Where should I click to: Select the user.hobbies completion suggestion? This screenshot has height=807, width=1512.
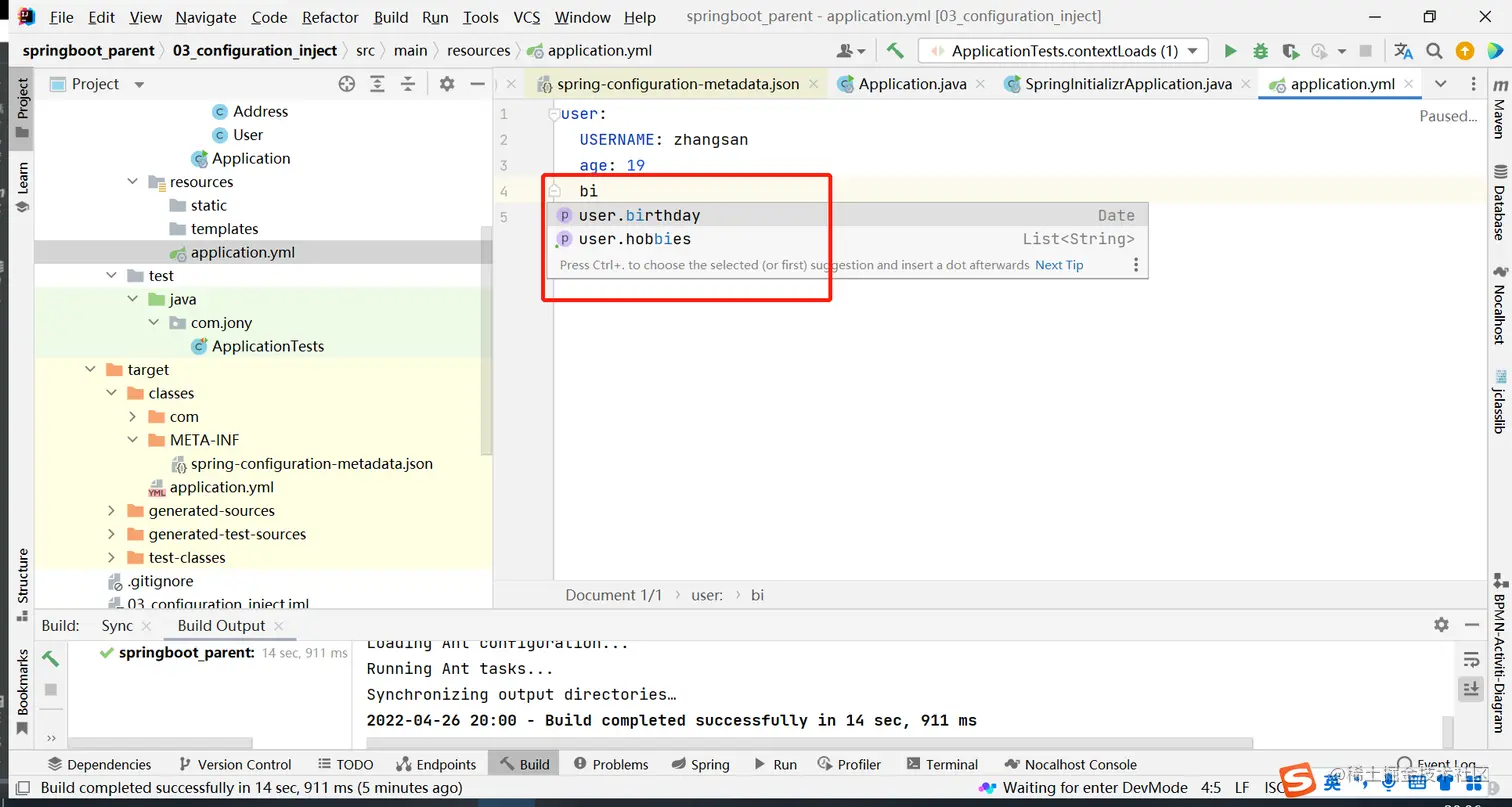coord(847,239)
